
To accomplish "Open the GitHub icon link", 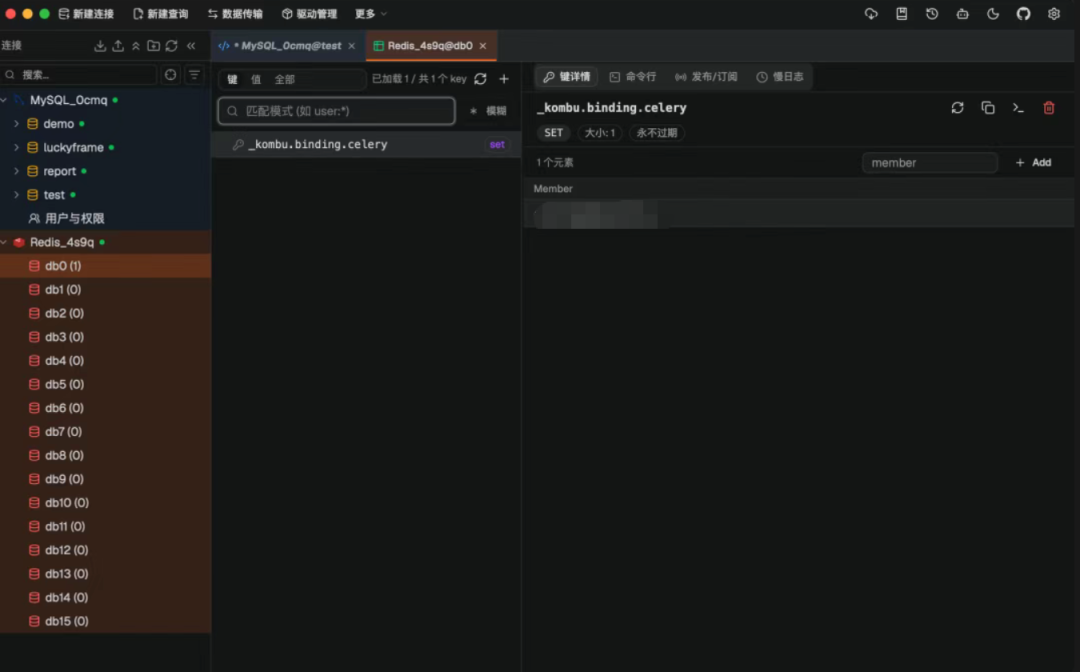I will click(x=1024, y=14).
